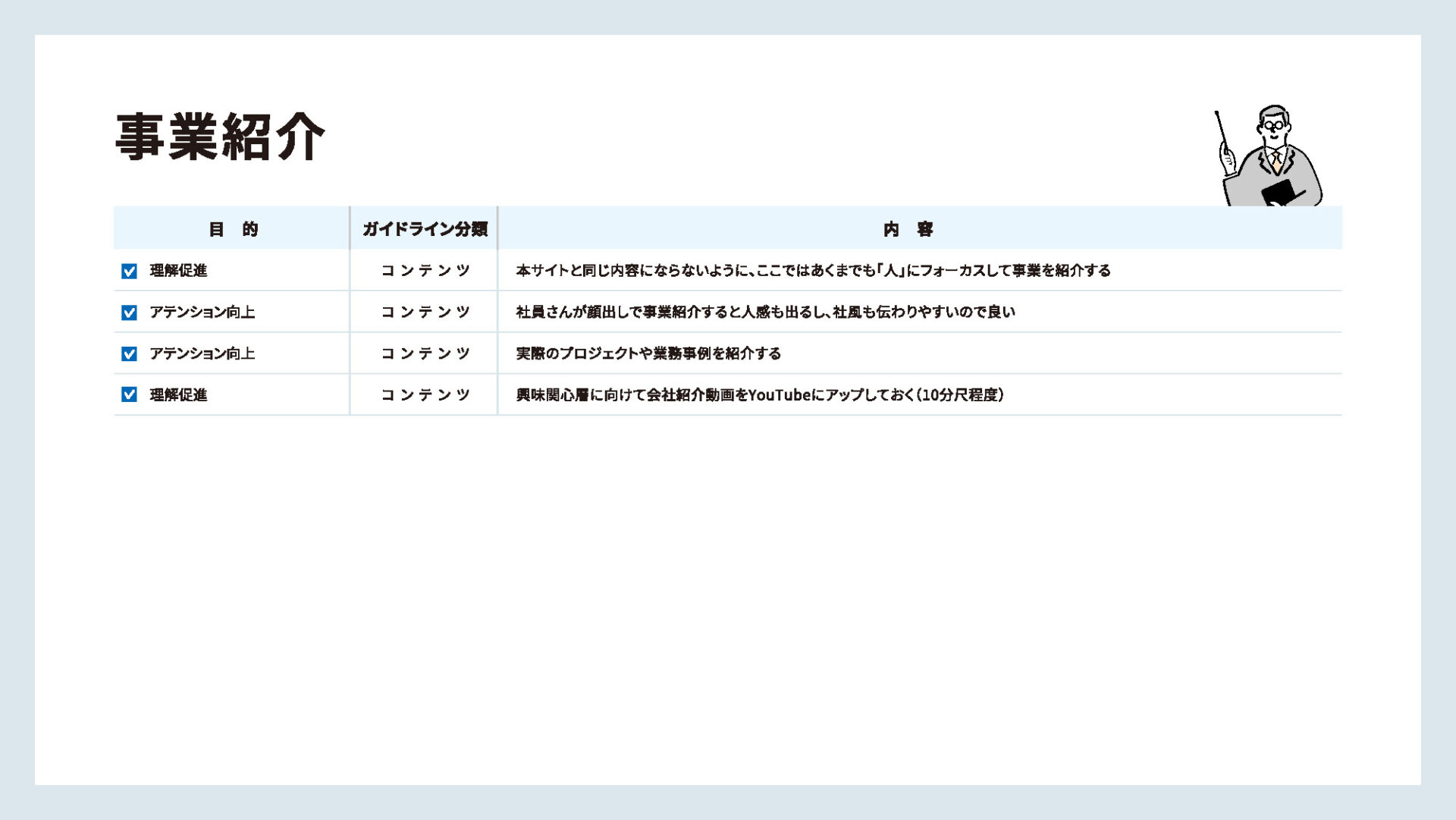Click the 内容 column header
Viewport: 1456px width, 820px height.
(x=908, y=229)
